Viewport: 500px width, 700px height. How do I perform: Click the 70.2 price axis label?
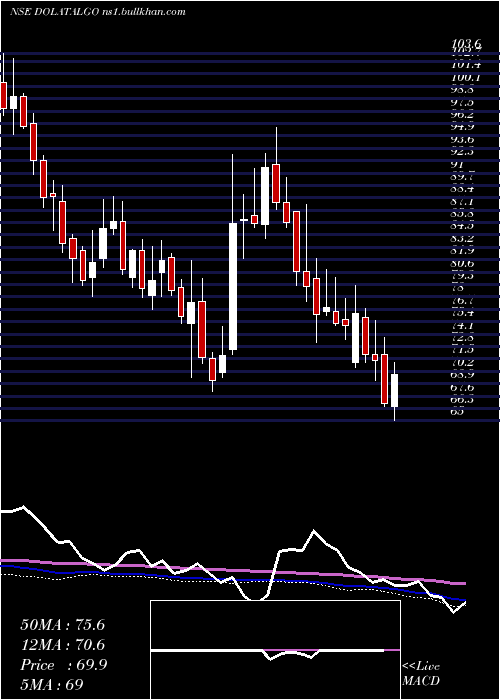464,362
